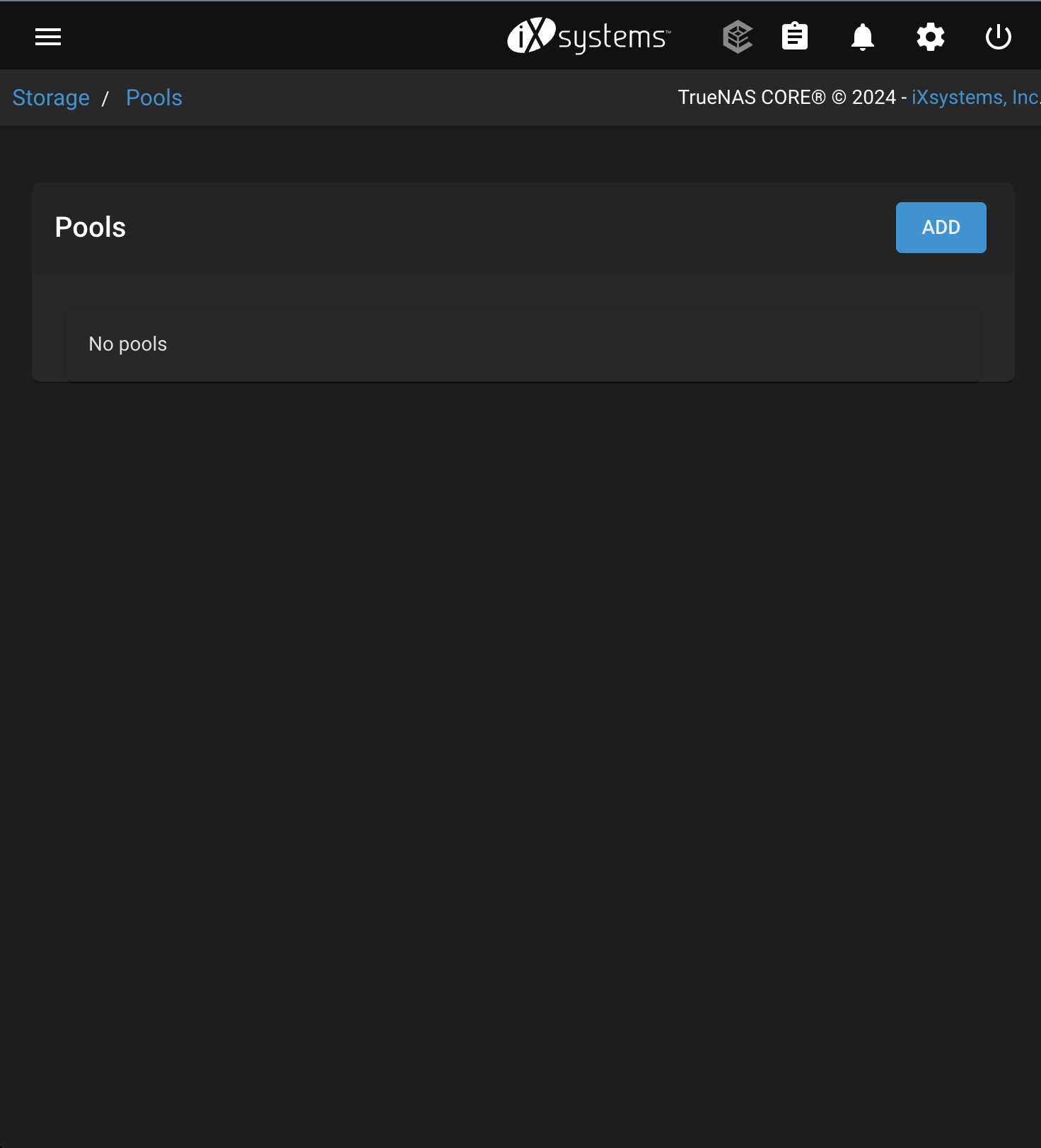The width and height of the screenshot is (1041, 1148).
Task: Open the settings gear menu
Action: (x=930, y=37)
